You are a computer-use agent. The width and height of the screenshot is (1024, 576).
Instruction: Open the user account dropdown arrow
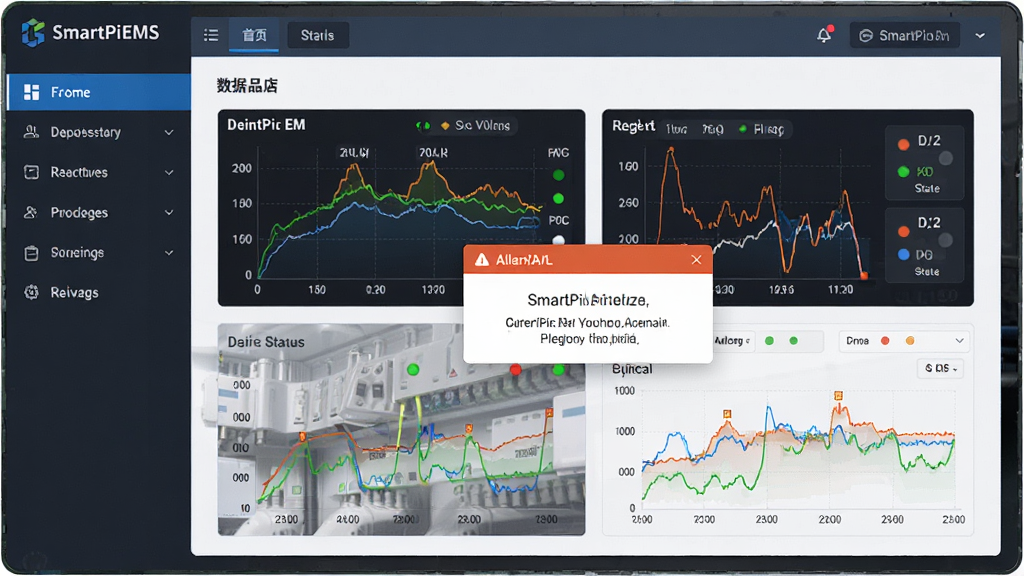(x=980, y=36)
